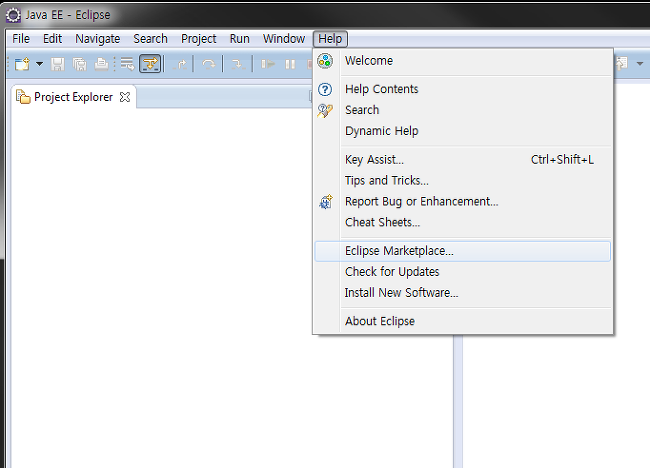Close the Help menu from menu bar
Viewport: 650px width, 468px height.
[330, 39]
